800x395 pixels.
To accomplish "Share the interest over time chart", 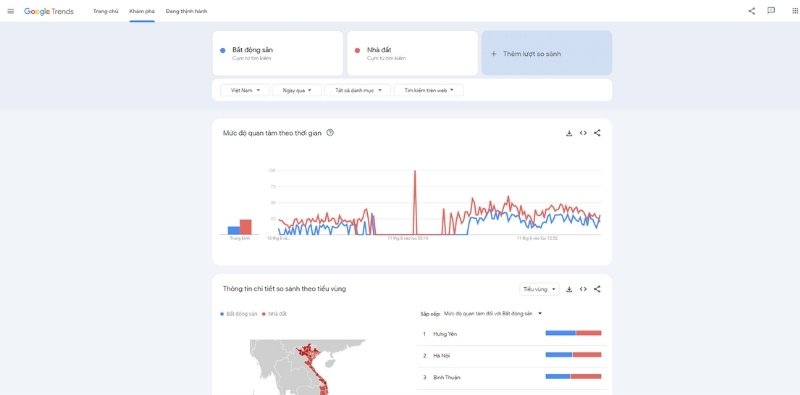I will click(597, 133).
